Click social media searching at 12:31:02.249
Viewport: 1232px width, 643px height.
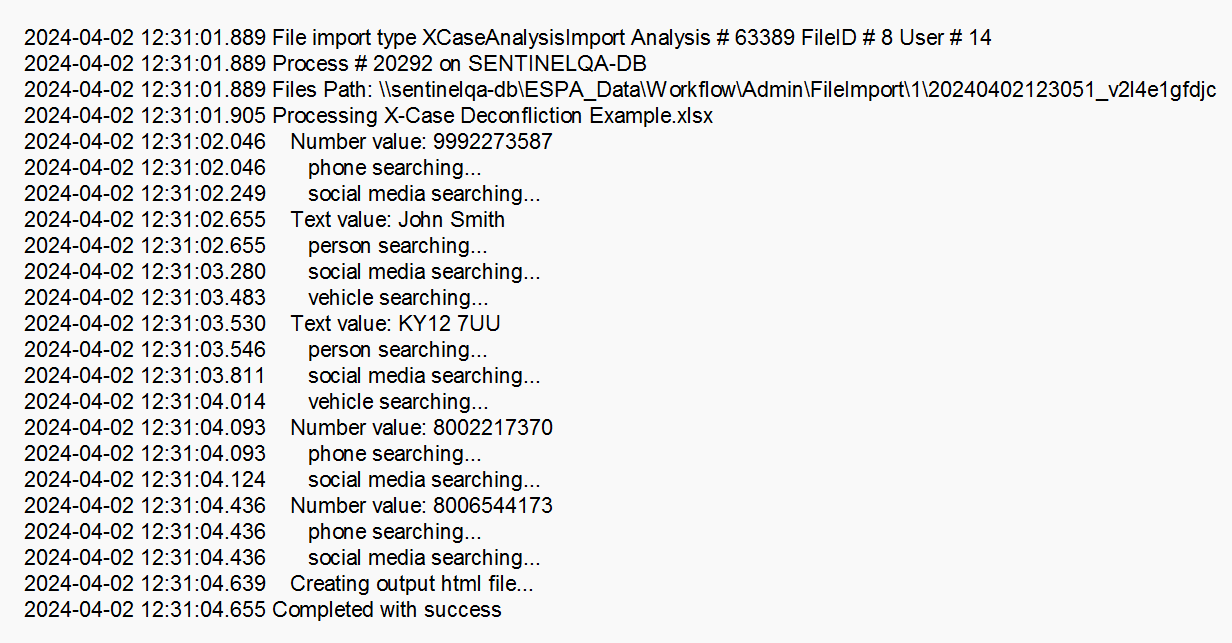[x=424, y=194]
